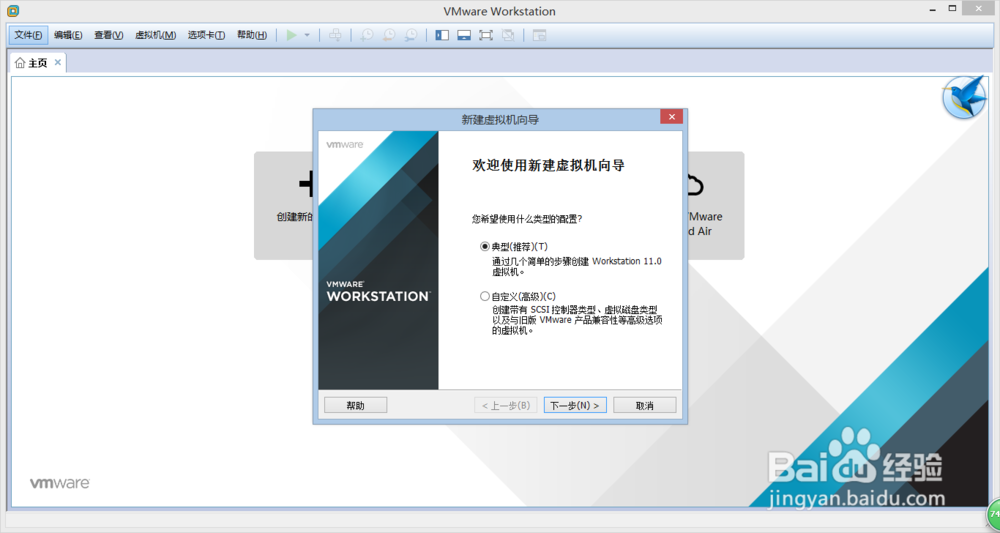Click the console view icon in toolbar

pos(540,35)
